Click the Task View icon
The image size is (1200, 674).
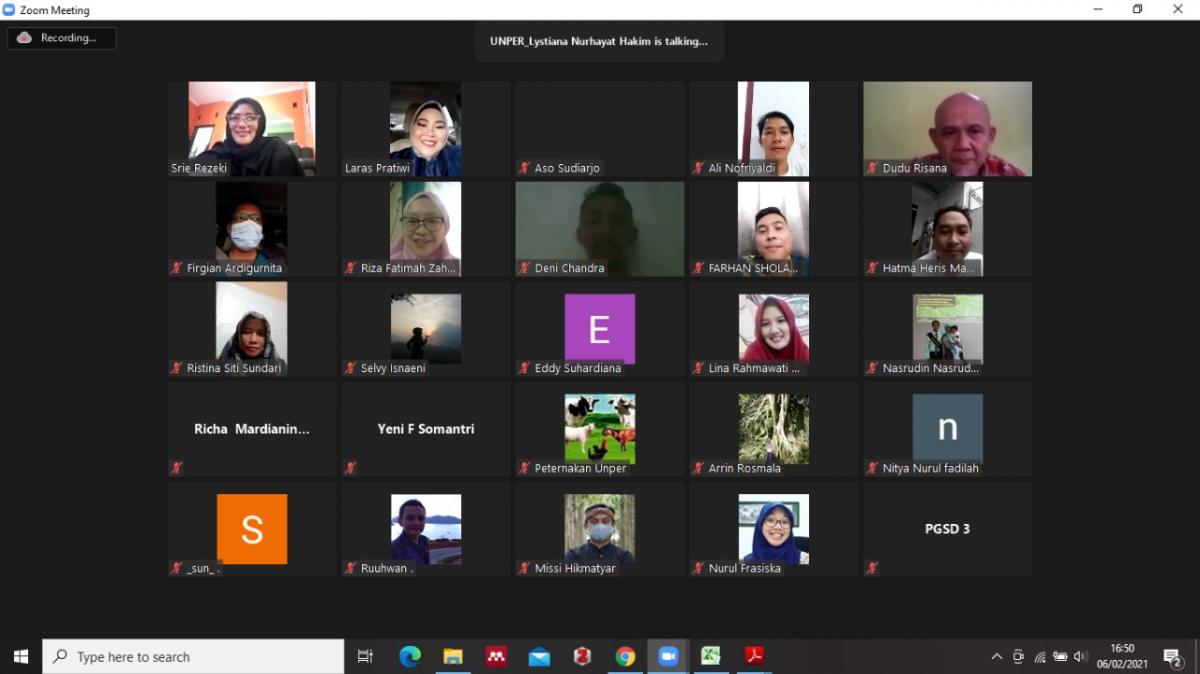click(365, 656)
